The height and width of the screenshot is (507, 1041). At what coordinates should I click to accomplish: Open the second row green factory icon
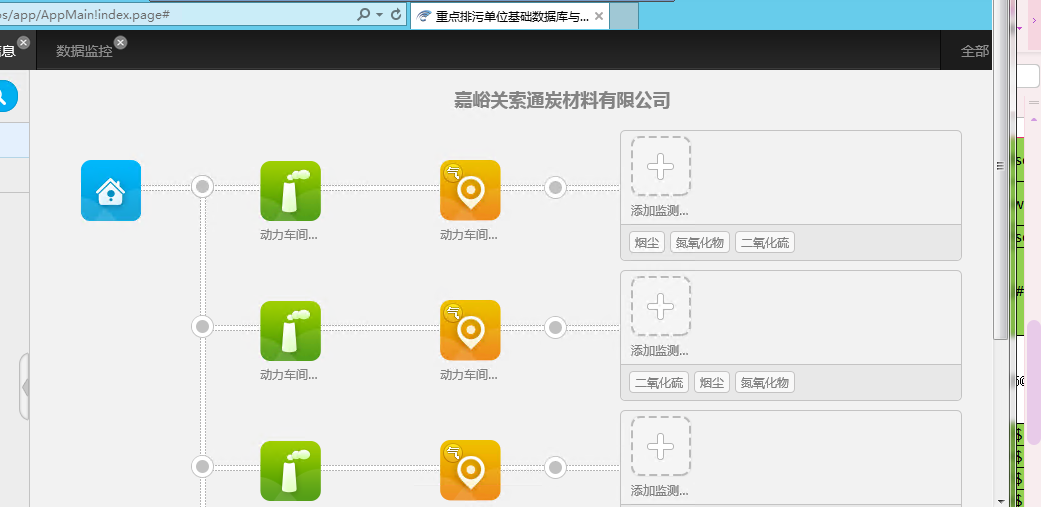coord(290,330)
